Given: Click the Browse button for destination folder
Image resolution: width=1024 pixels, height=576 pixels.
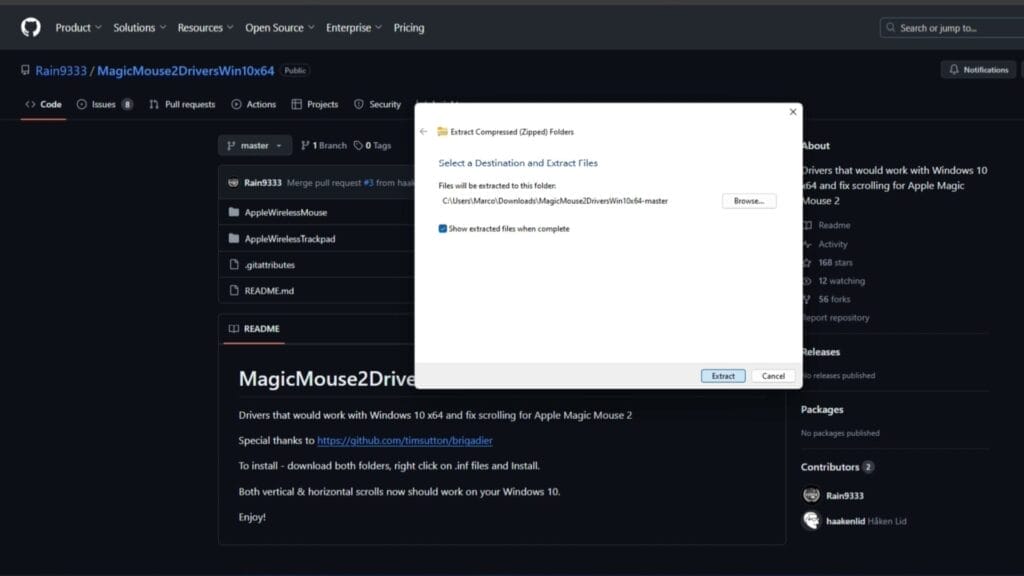Looking at the screenshot, I should [x=748, y=200].
